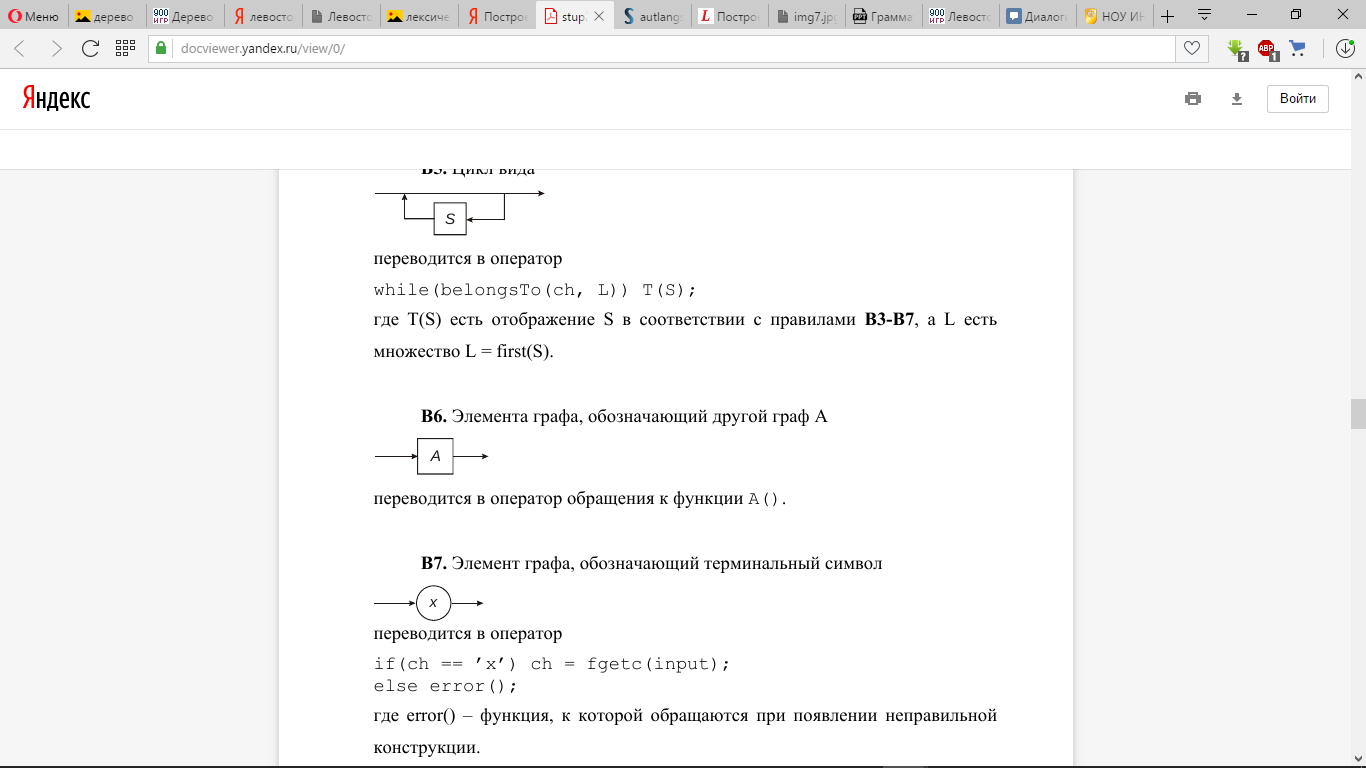
Task: Click the 'if(ch == 'x') ch = fgetc(input);' line
Action: (x=552, y=664)
